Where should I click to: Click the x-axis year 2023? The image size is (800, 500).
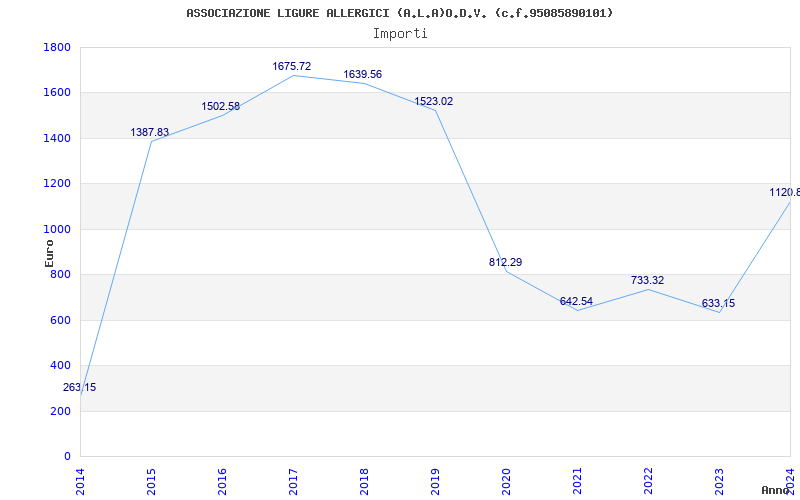[718, 481]
